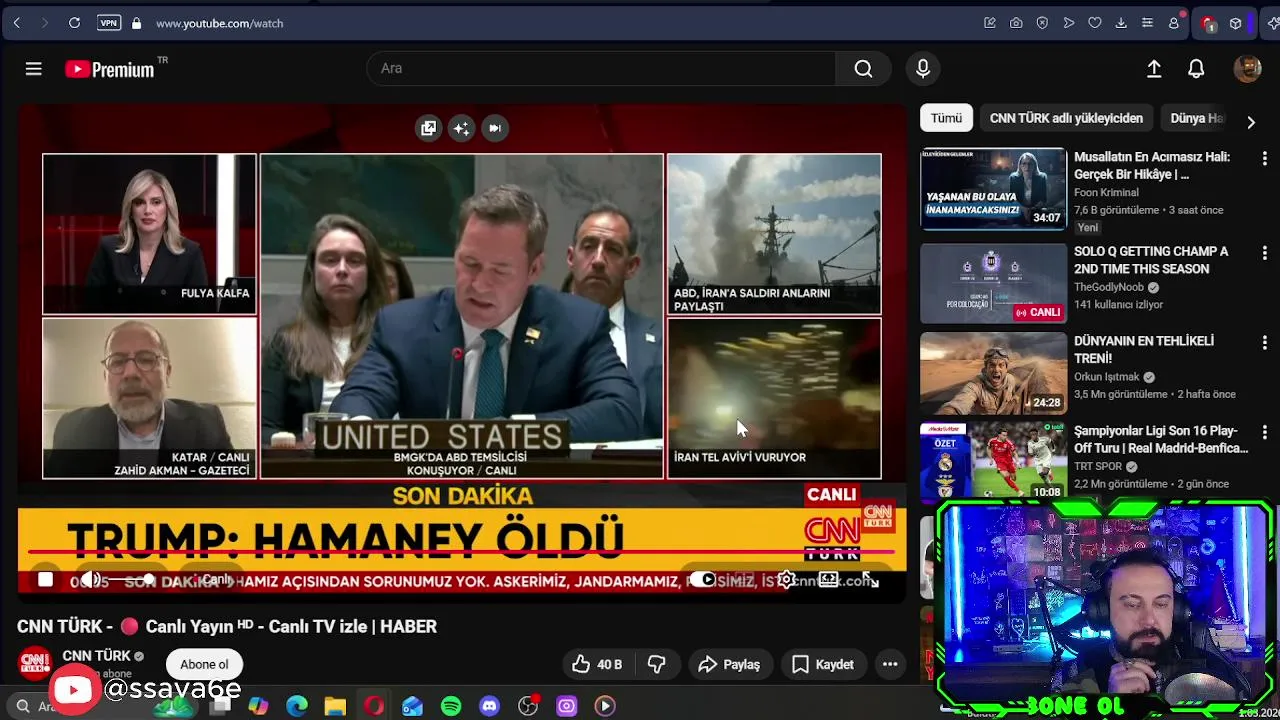Open the account avatar menu

click(x=1247, y=68)
